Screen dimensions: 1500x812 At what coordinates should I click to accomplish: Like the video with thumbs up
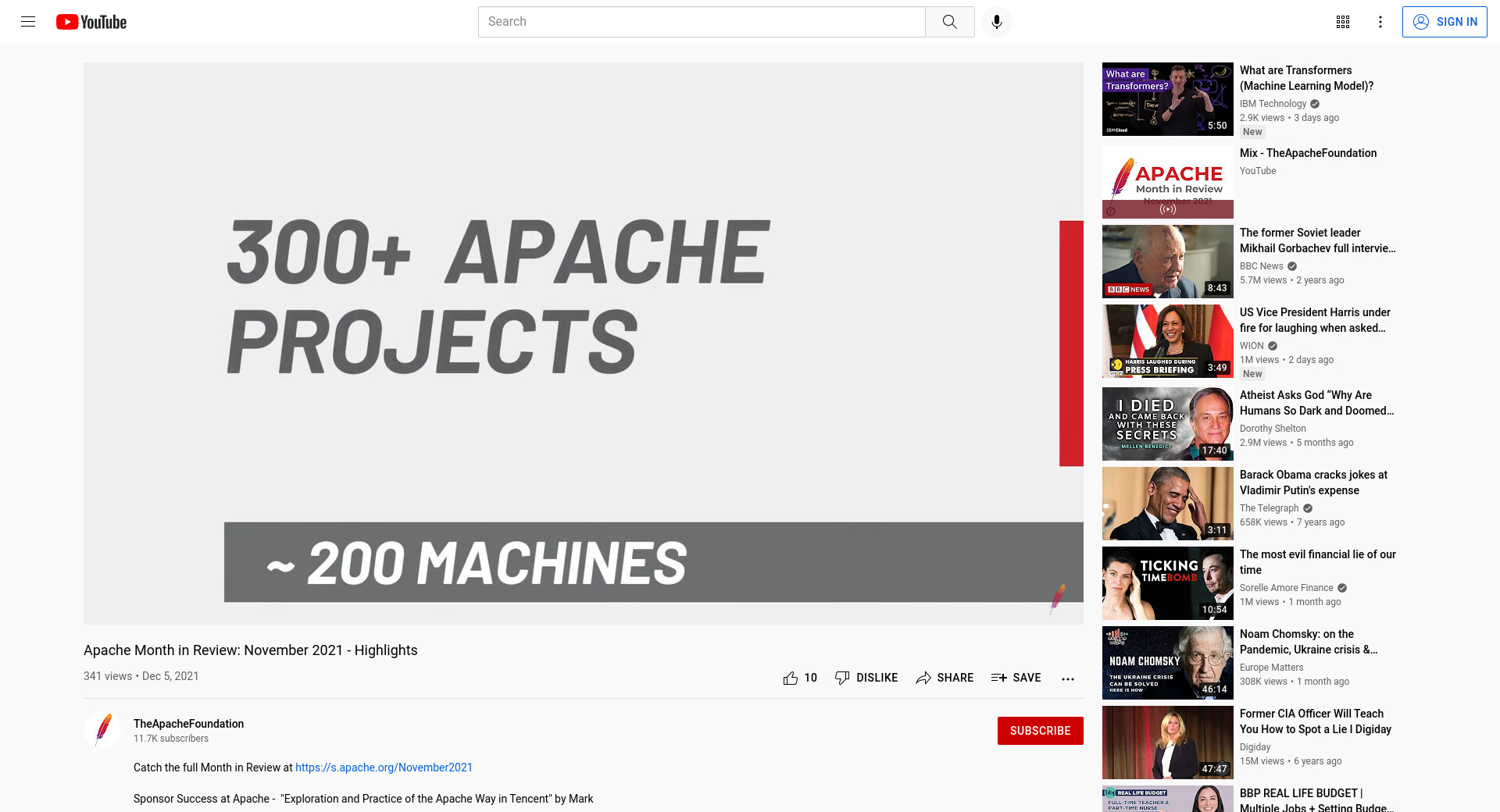coord(800,678)
